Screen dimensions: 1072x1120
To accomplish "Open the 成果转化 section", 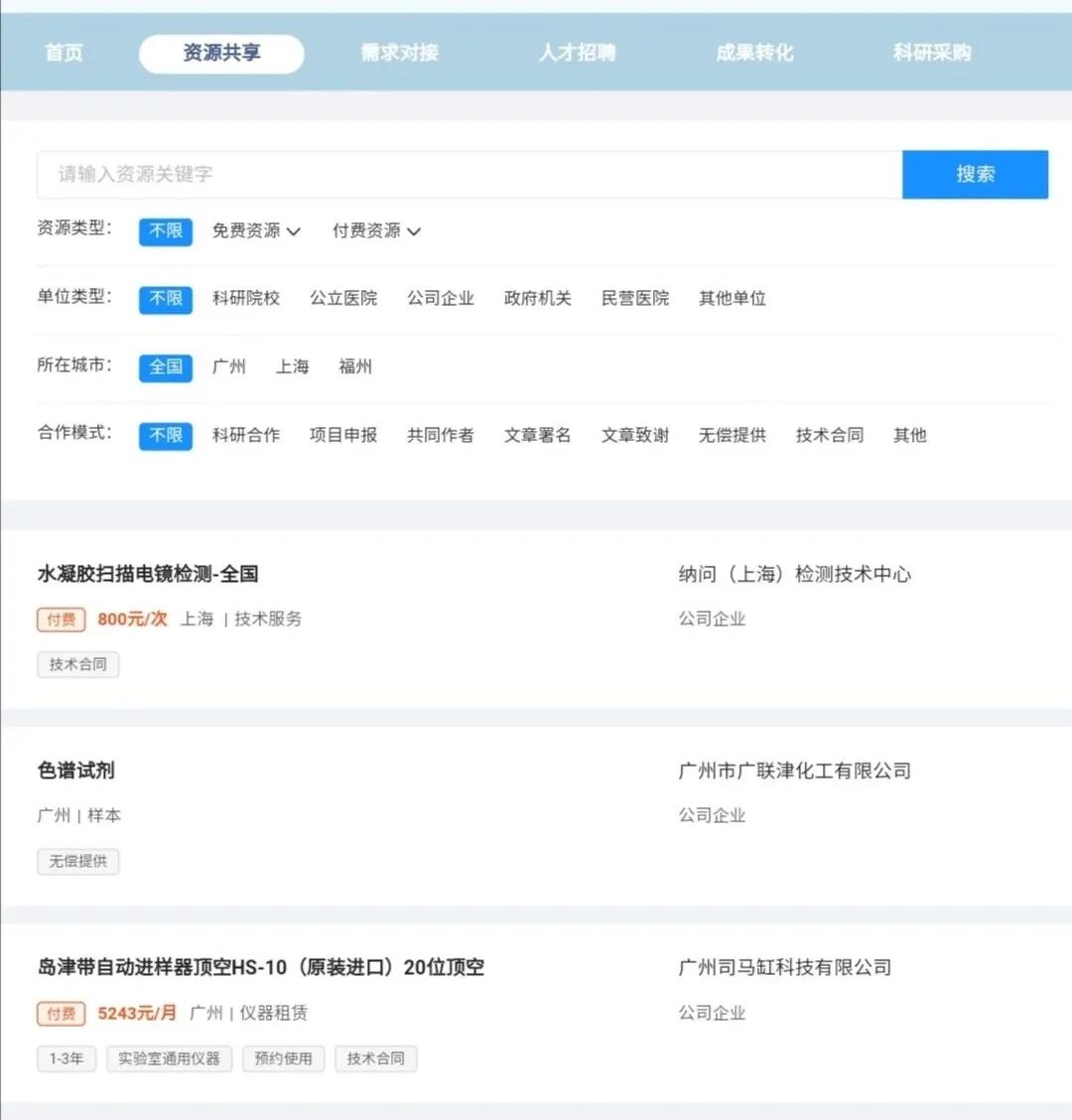I will 754,53.
